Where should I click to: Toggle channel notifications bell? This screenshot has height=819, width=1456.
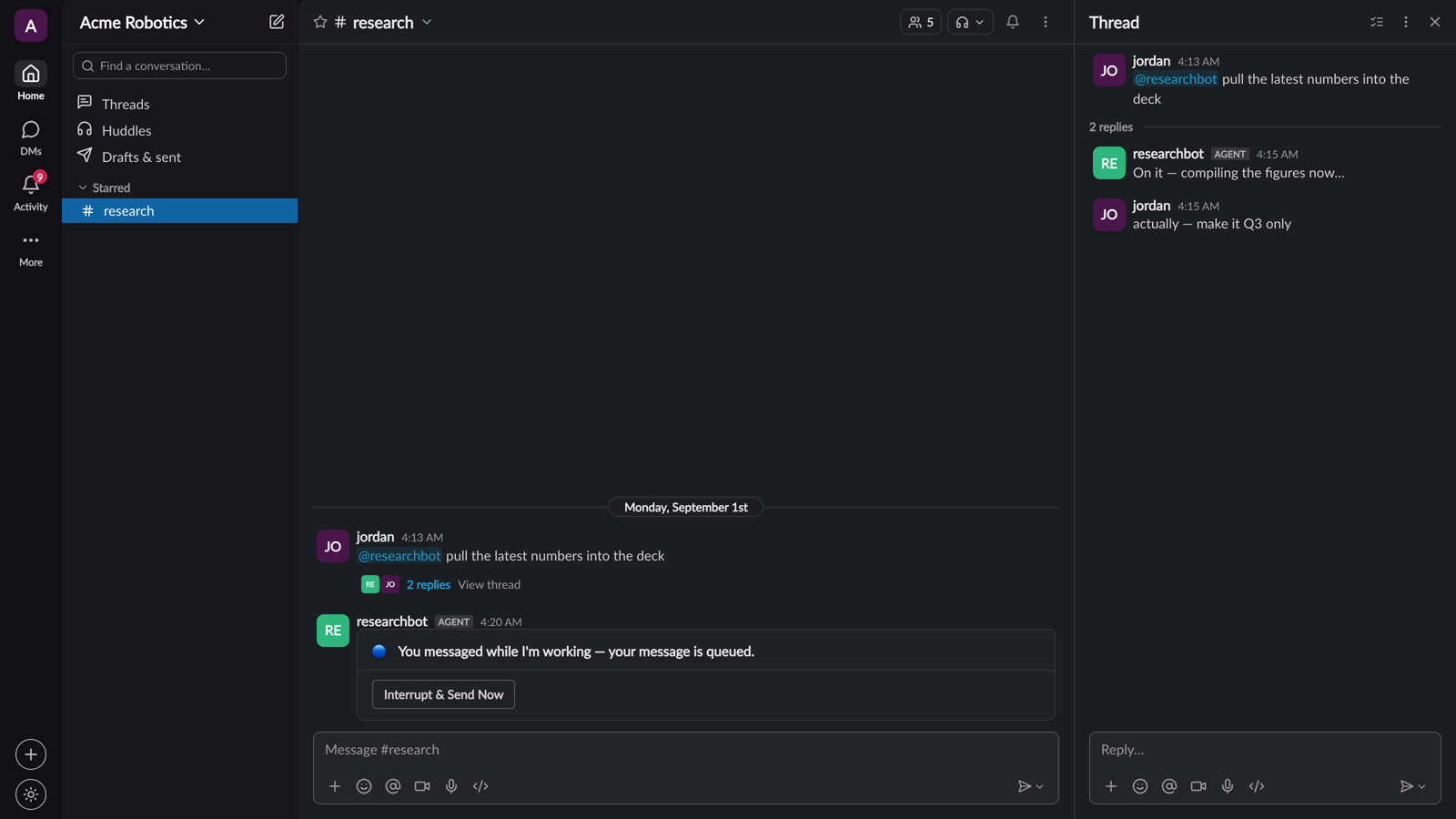coord(1013,22)
